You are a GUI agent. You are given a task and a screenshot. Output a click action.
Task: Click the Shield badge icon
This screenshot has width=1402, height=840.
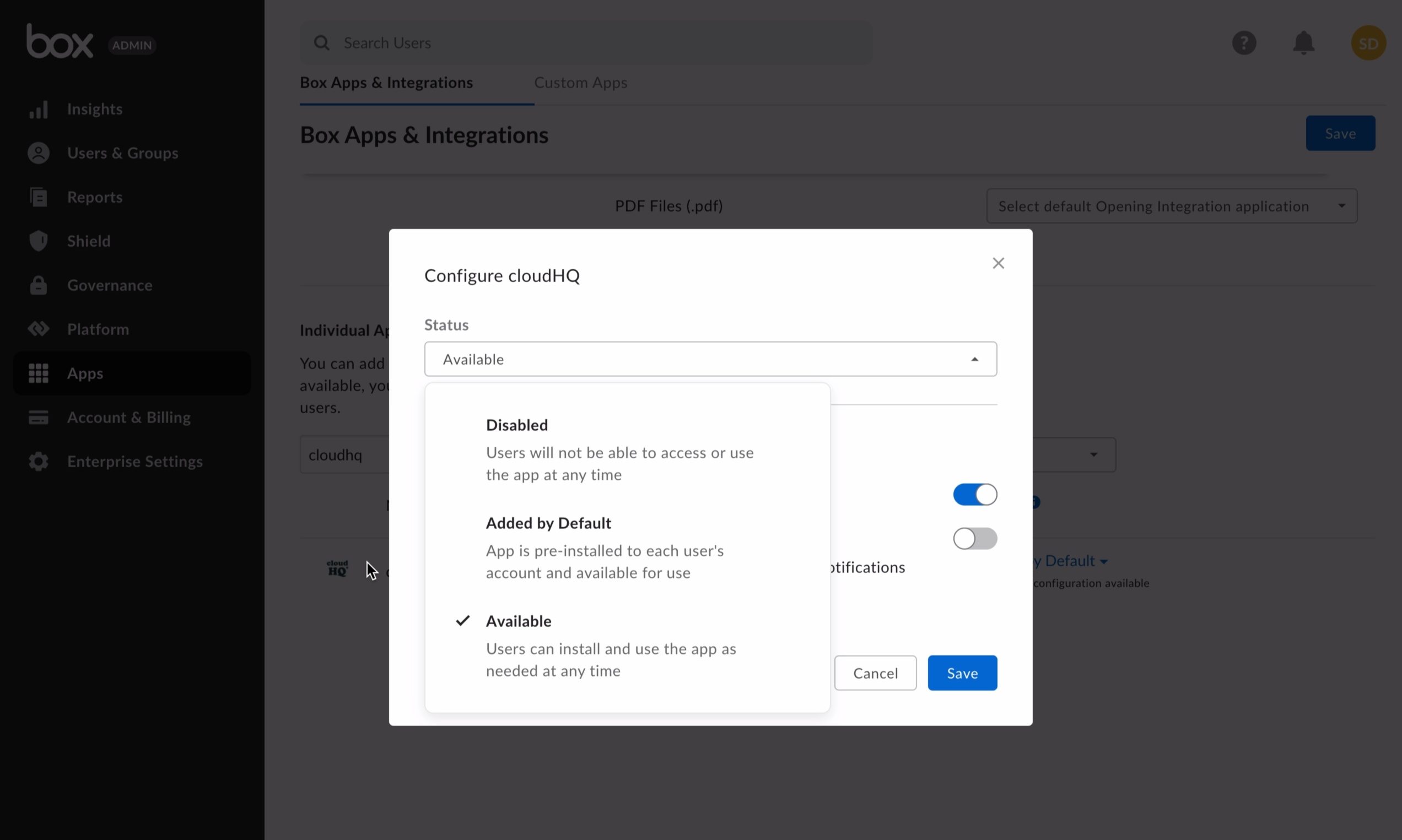point(39,241)
